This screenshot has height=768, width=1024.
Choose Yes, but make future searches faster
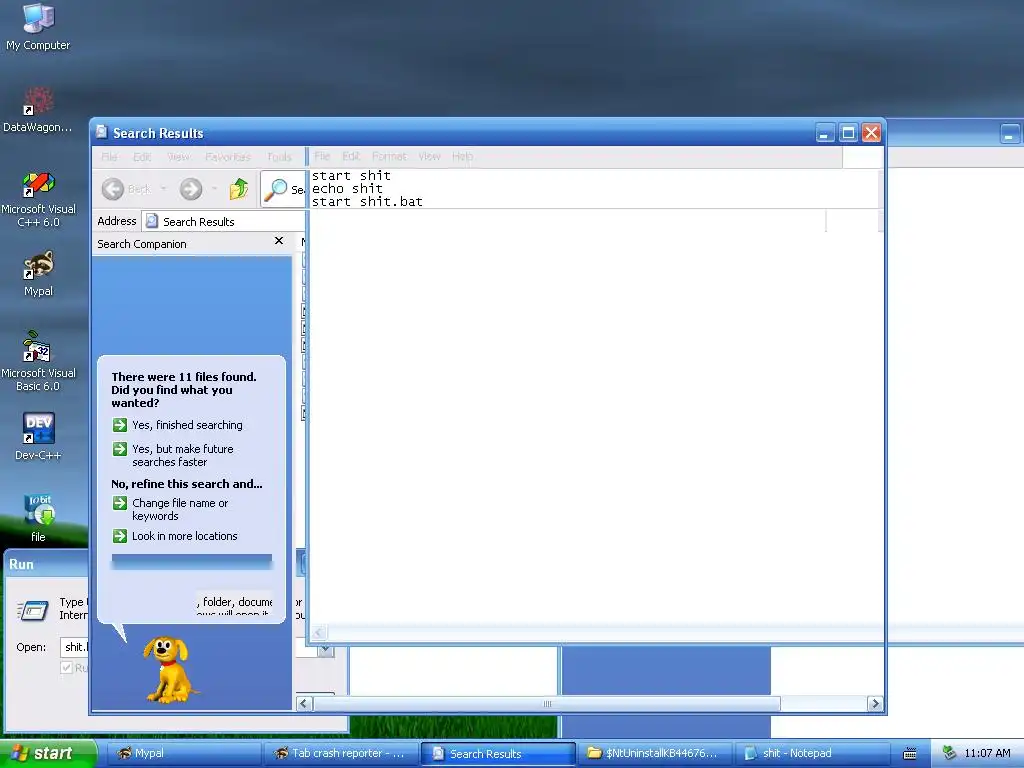pos(183,455)
